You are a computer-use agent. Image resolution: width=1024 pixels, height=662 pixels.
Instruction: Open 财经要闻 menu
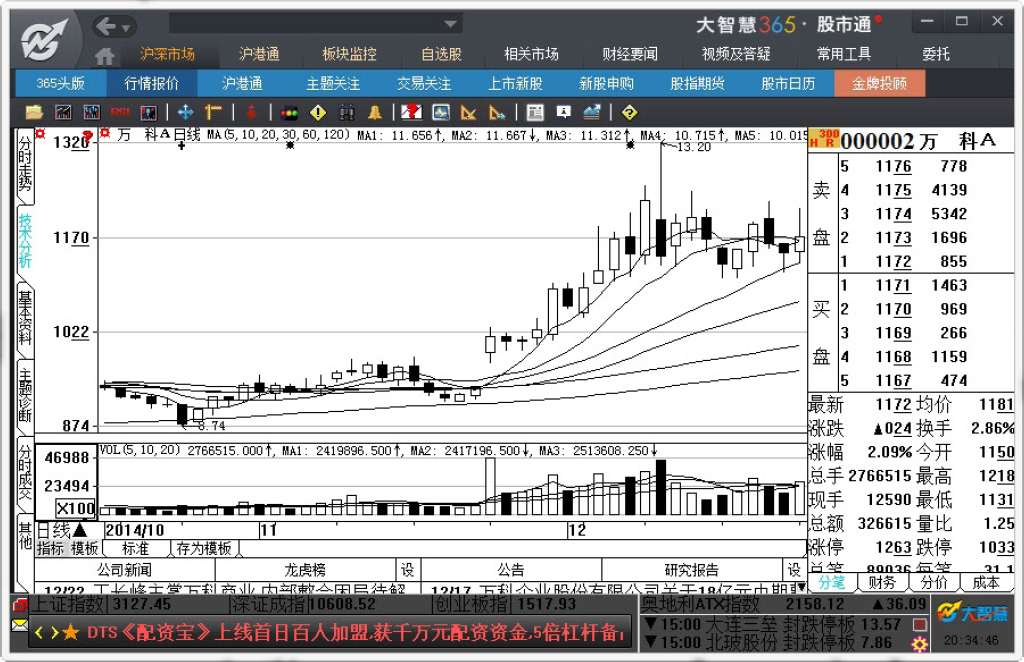[x=630, y=54]
